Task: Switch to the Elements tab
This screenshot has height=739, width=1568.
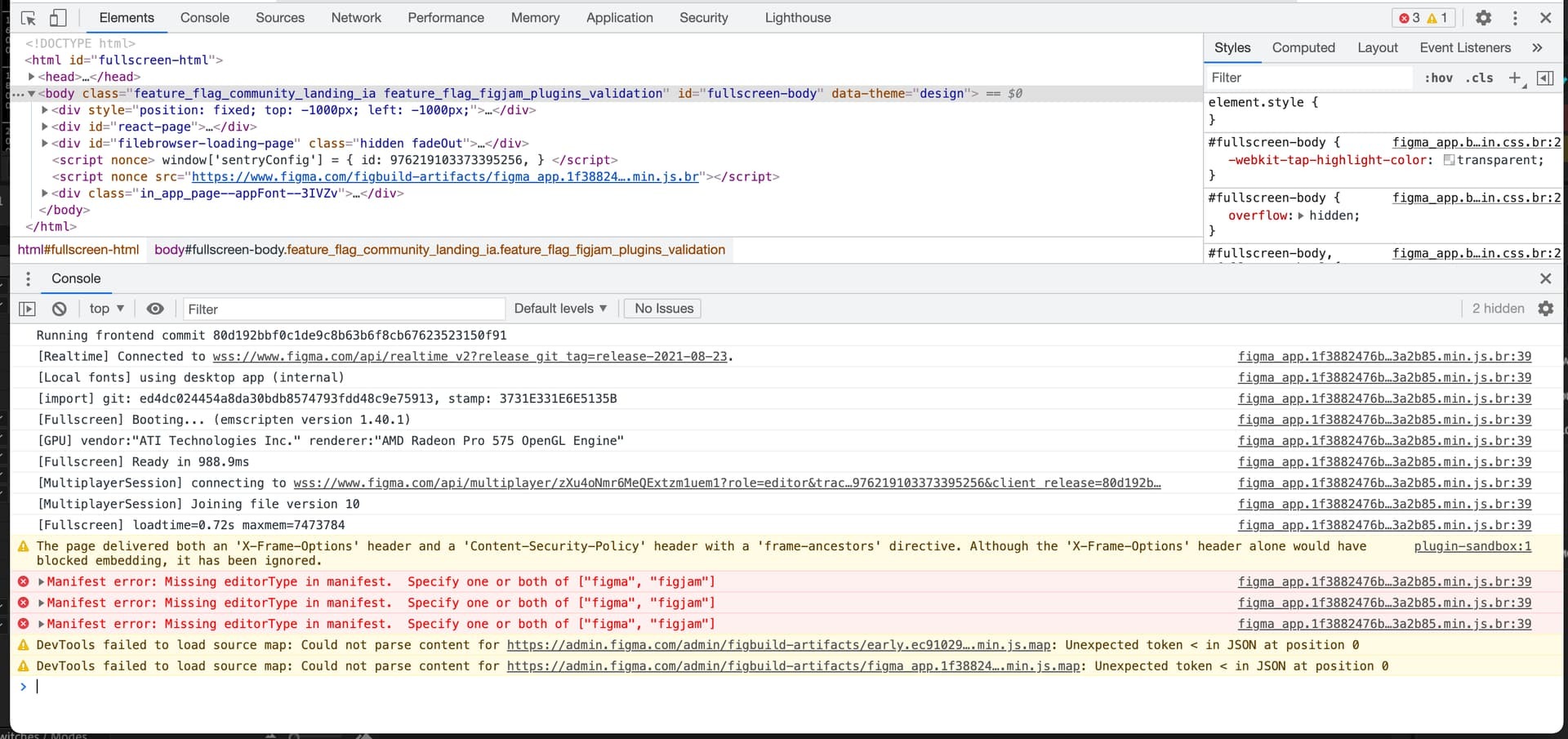Action: click(127, 18)
